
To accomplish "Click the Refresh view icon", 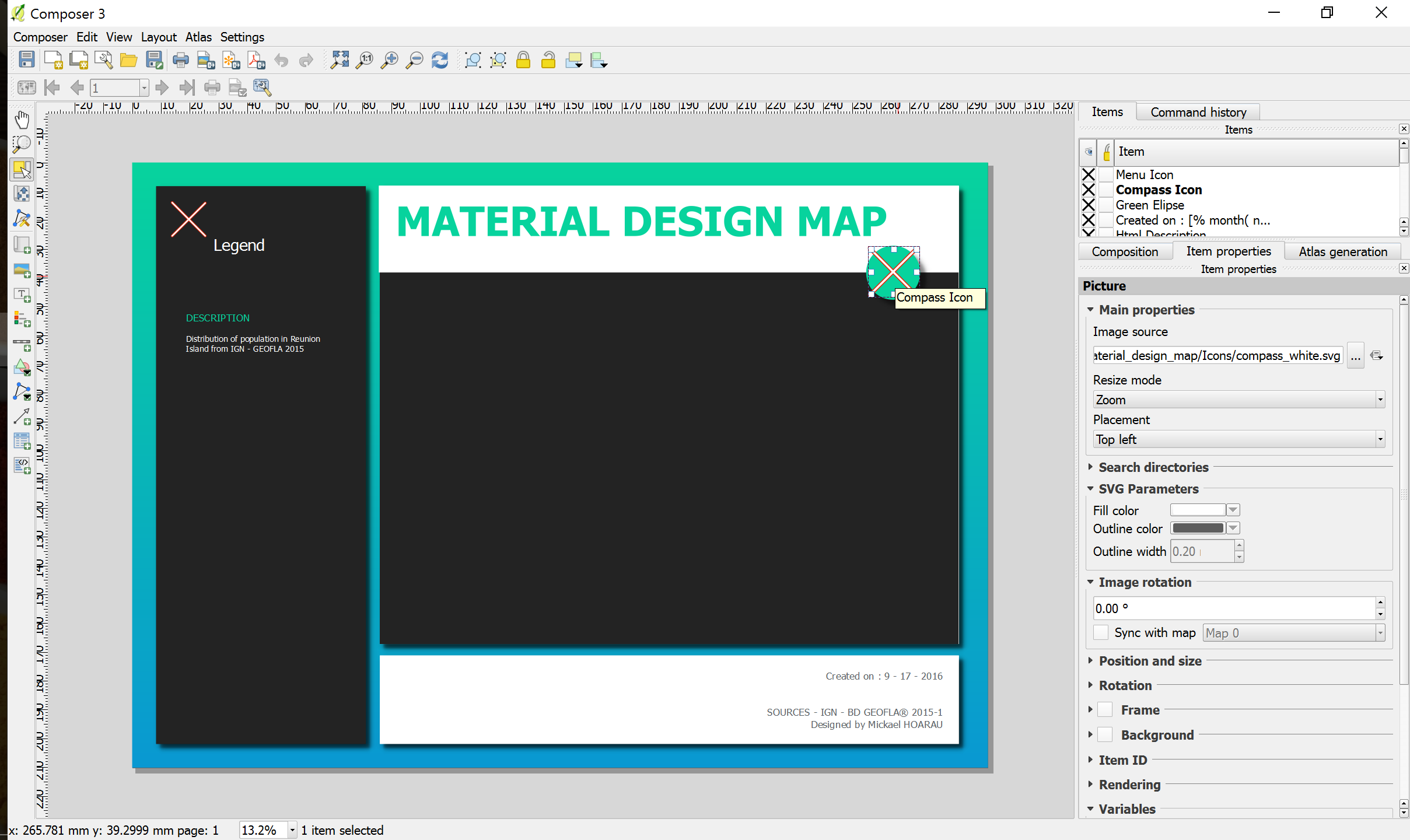I will click(440, 60).
